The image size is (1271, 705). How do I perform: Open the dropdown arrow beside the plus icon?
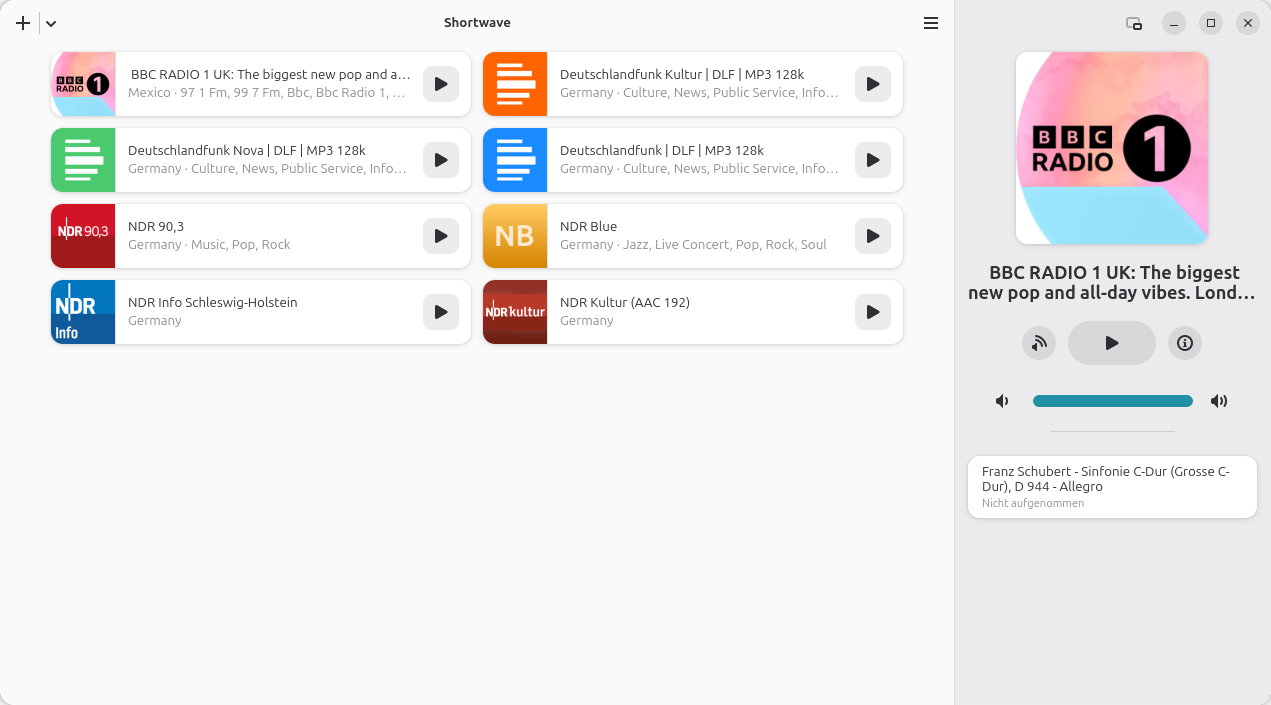[x=51, y=23]
